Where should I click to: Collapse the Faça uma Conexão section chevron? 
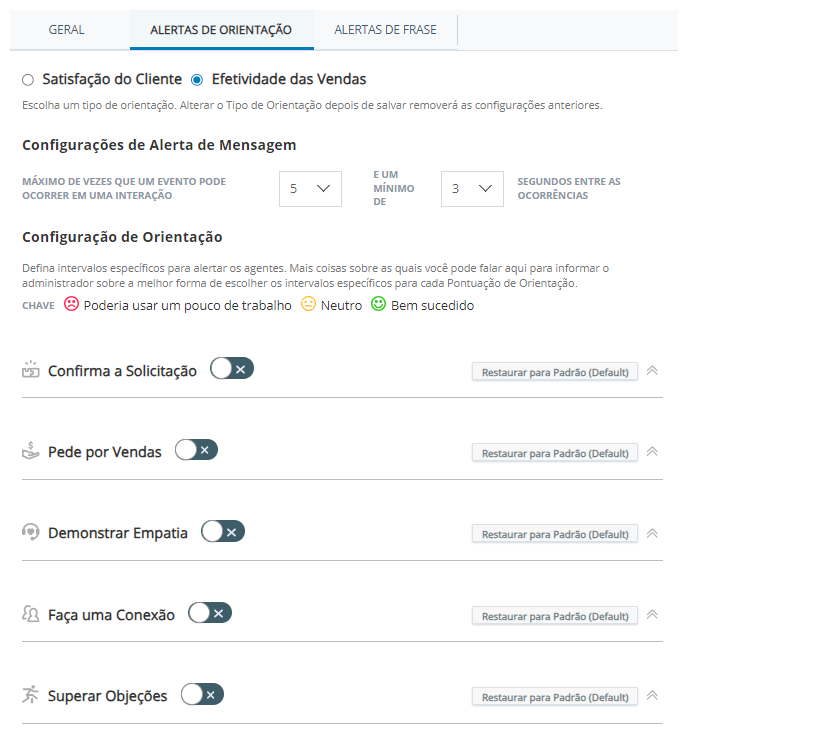[652, 615]
